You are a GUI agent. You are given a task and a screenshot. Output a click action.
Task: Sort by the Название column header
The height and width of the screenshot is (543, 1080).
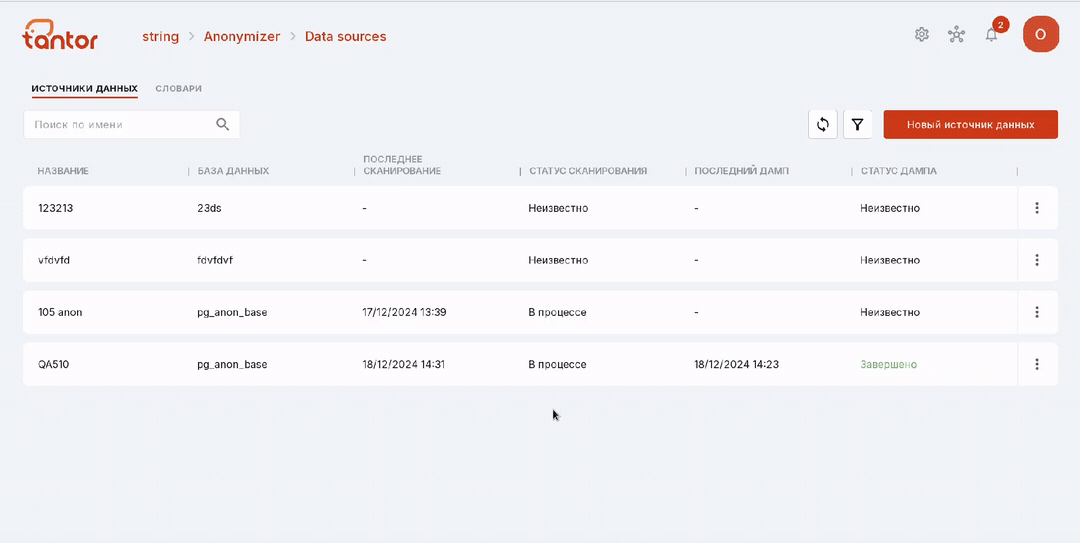tap(63, 171)
